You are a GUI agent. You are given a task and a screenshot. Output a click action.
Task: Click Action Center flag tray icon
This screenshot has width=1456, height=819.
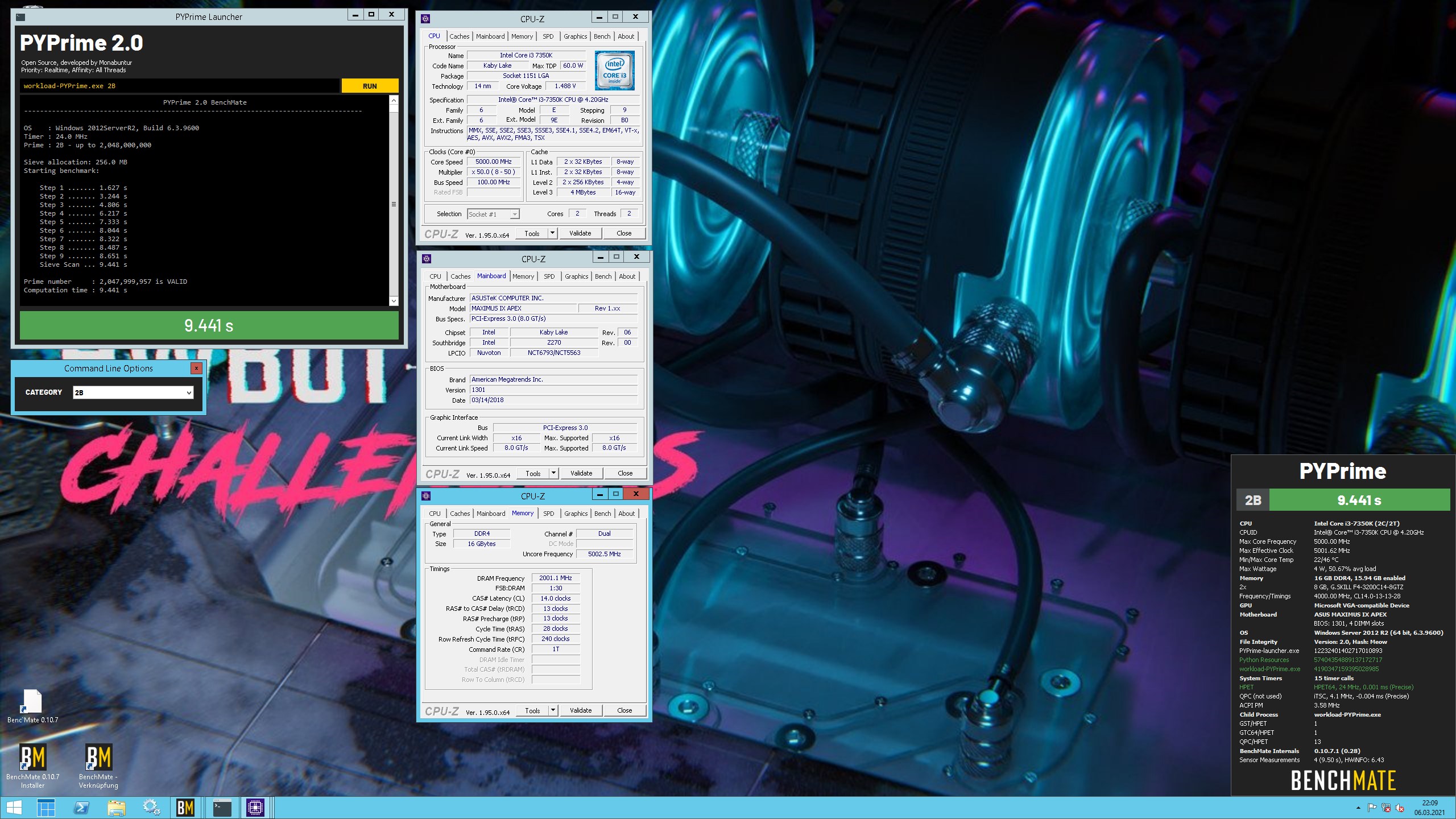click(1372, 808)
